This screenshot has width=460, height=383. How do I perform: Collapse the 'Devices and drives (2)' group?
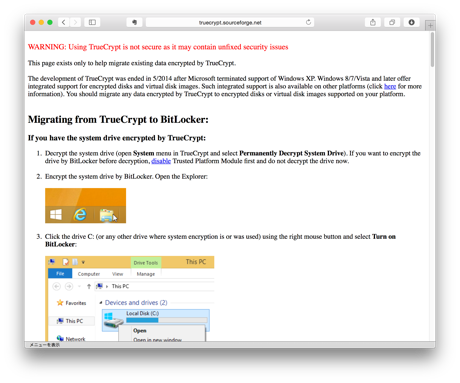click(x=100, y=303)
